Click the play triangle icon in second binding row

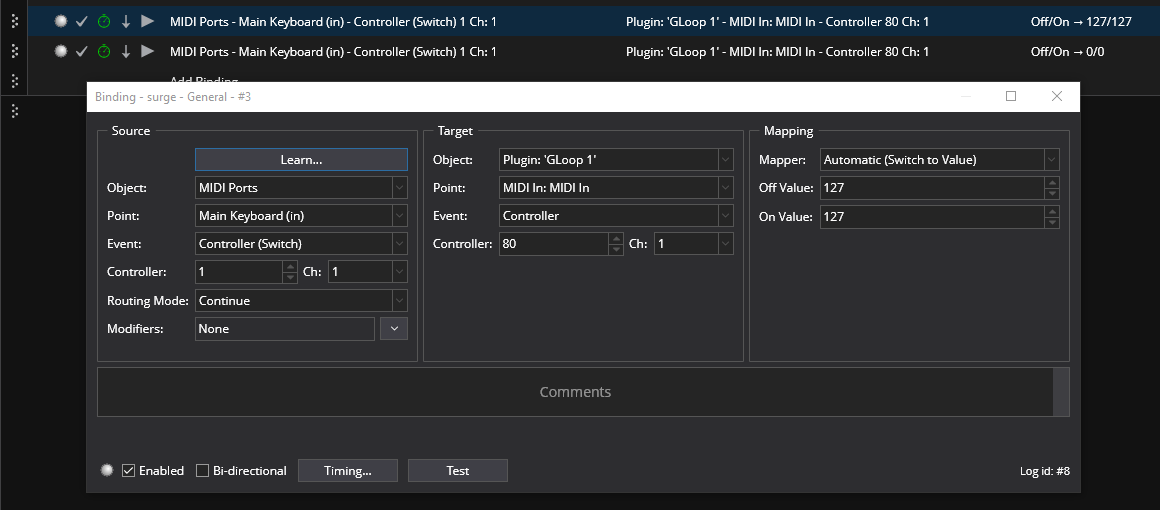tap(148, 51)
